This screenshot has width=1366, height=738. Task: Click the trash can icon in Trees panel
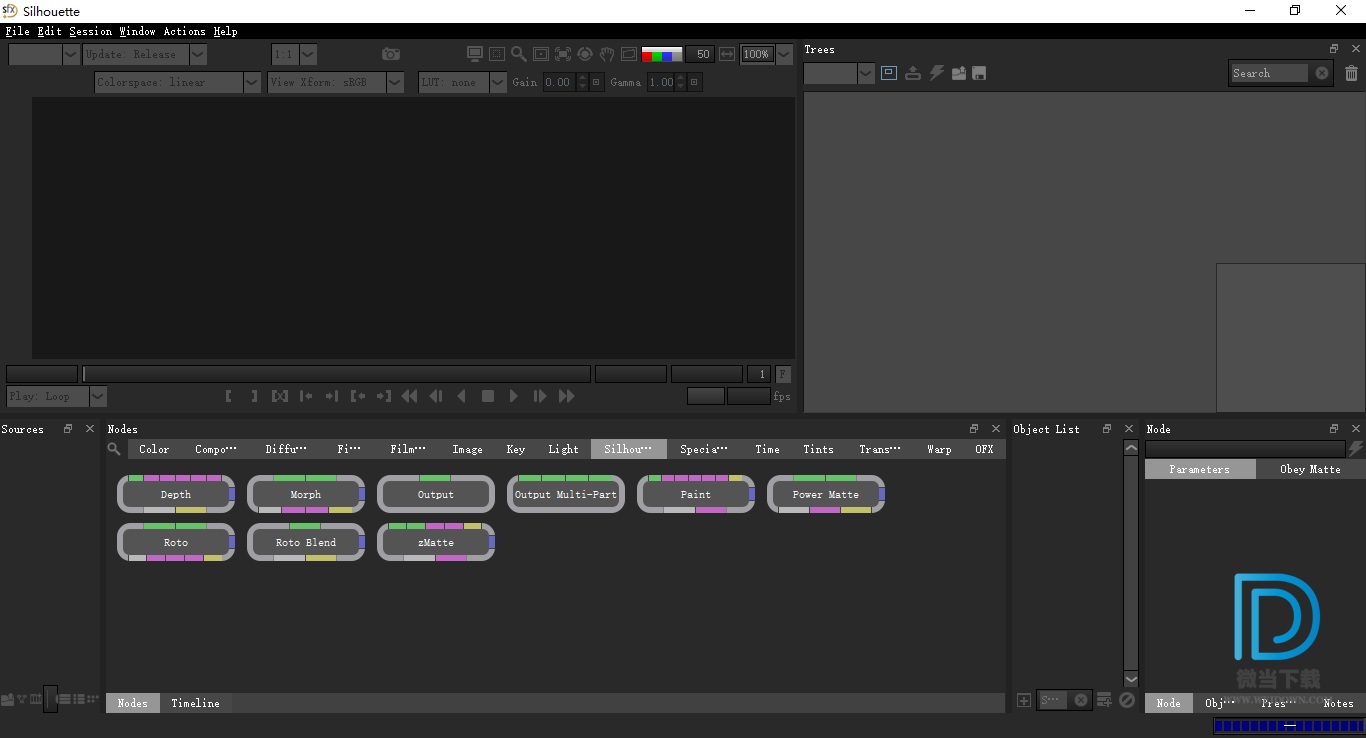(x=1351, y=73)
